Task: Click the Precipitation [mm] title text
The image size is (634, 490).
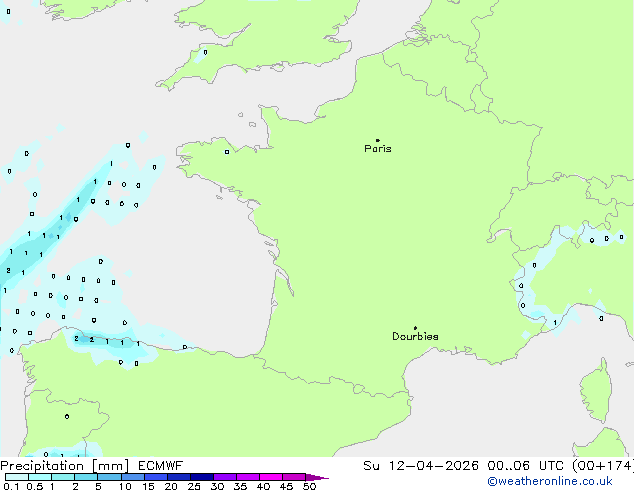Action: click(x=65, y=466)
